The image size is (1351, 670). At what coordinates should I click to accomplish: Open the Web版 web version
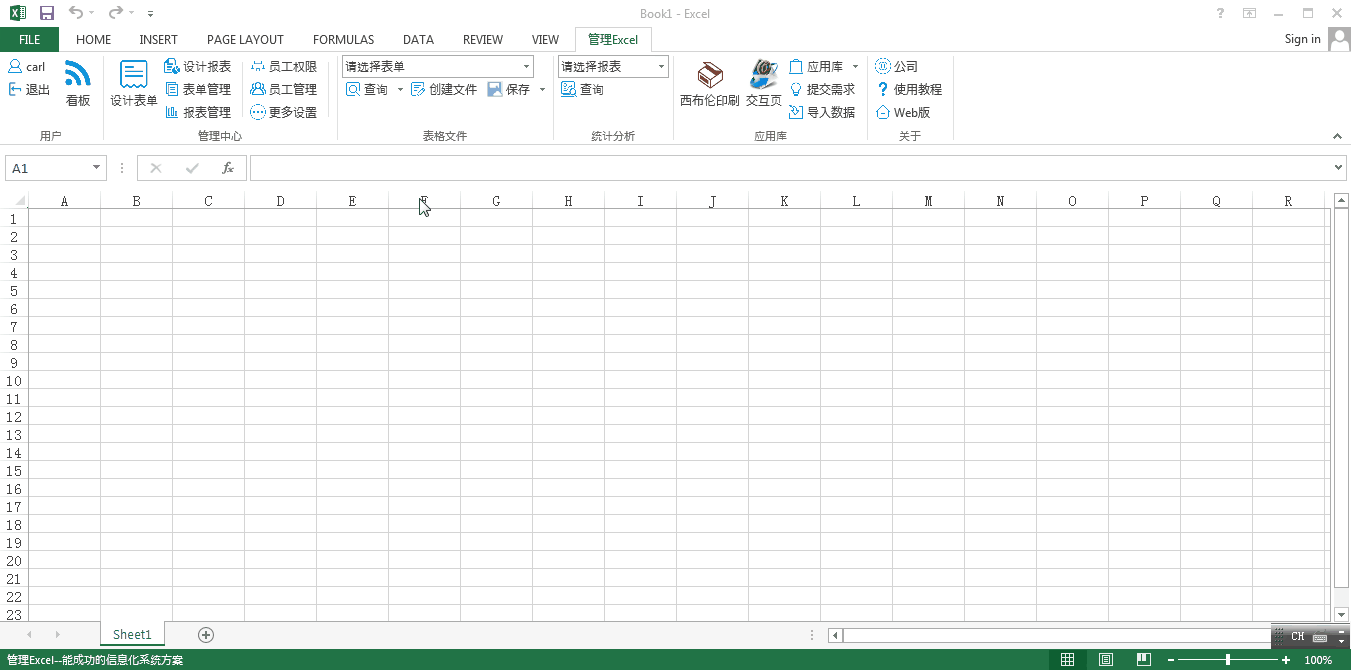coord(903,112)
